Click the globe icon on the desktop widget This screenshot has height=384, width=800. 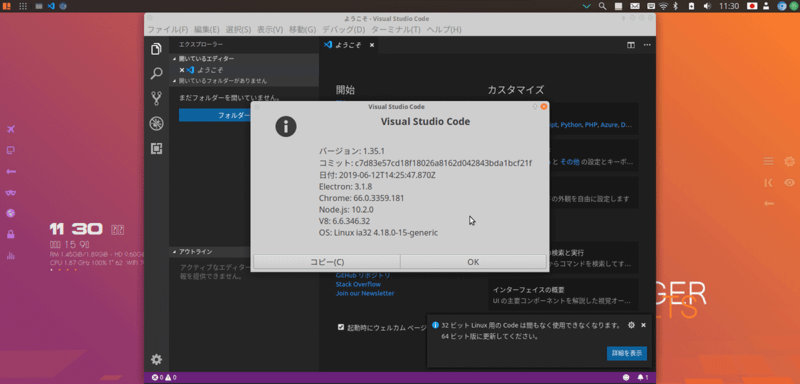tap(11, 213)
